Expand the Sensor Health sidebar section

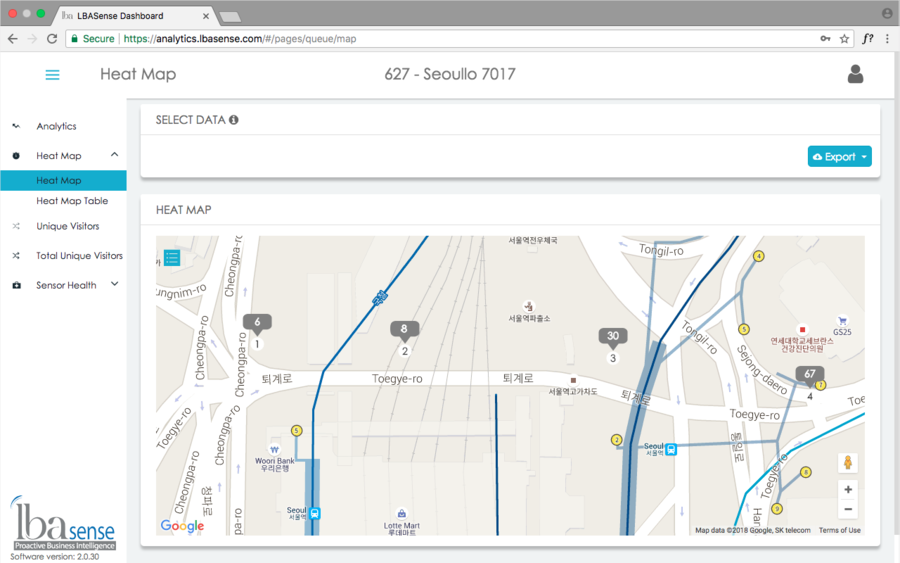click(114, 285)
